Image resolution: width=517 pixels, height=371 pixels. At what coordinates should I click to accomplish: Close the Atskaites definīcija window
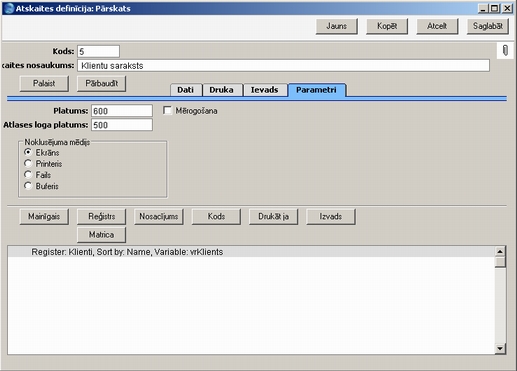[507, 8]
